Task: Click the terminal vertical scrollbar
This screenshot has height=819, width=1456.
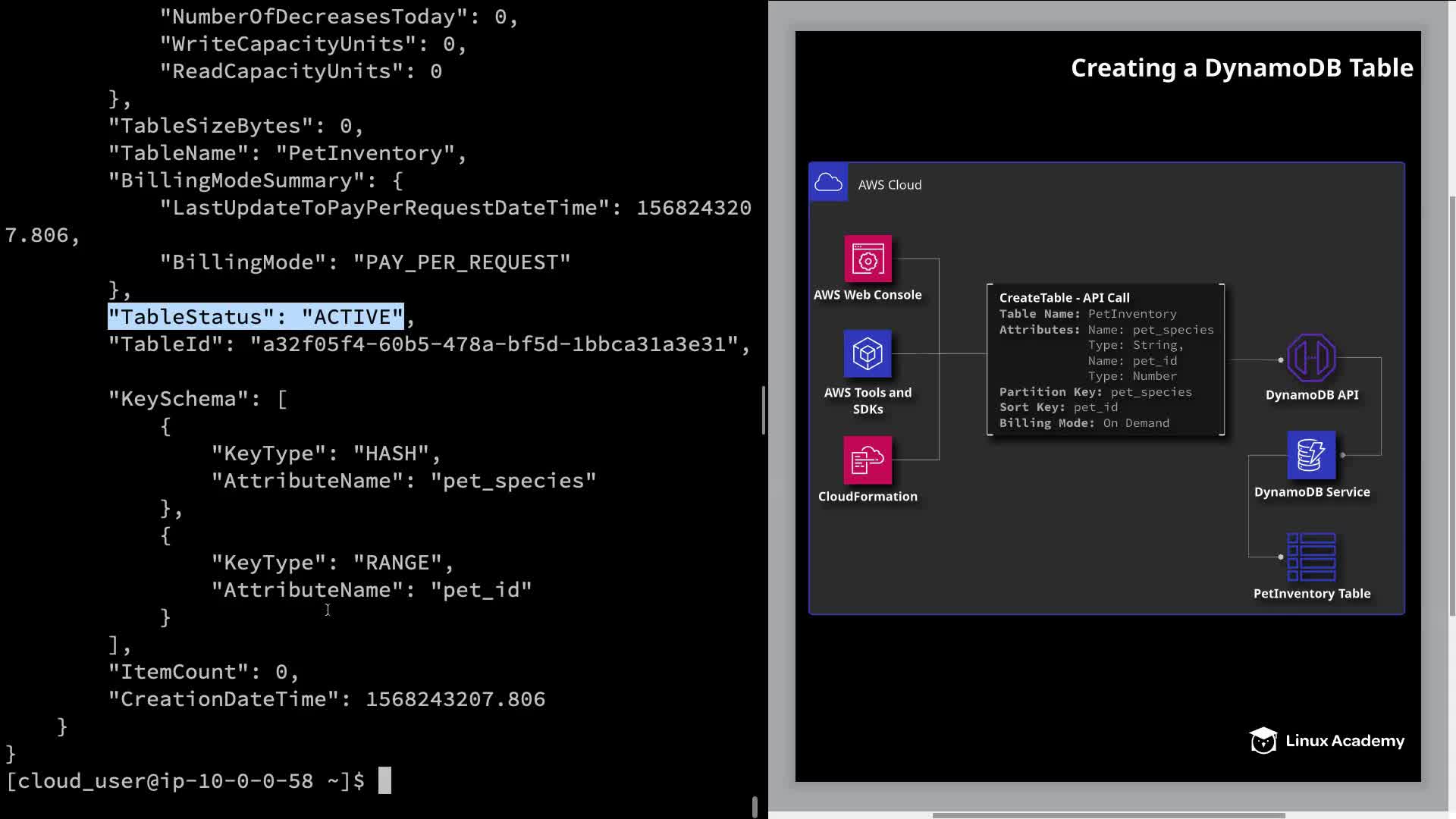Action: 763,409
